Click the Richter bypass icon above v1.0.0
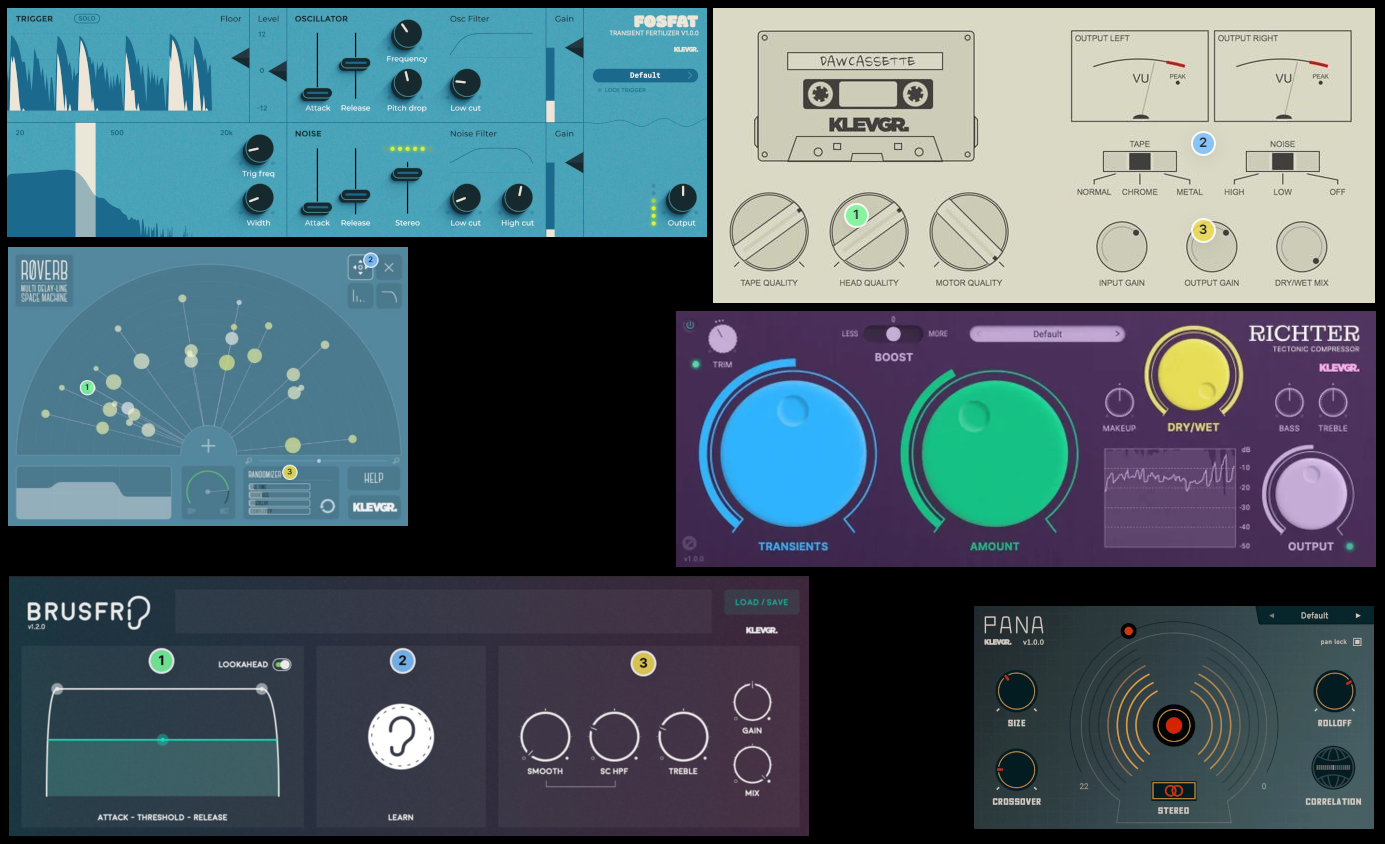The image size is (1385, 844). point(689,543)
